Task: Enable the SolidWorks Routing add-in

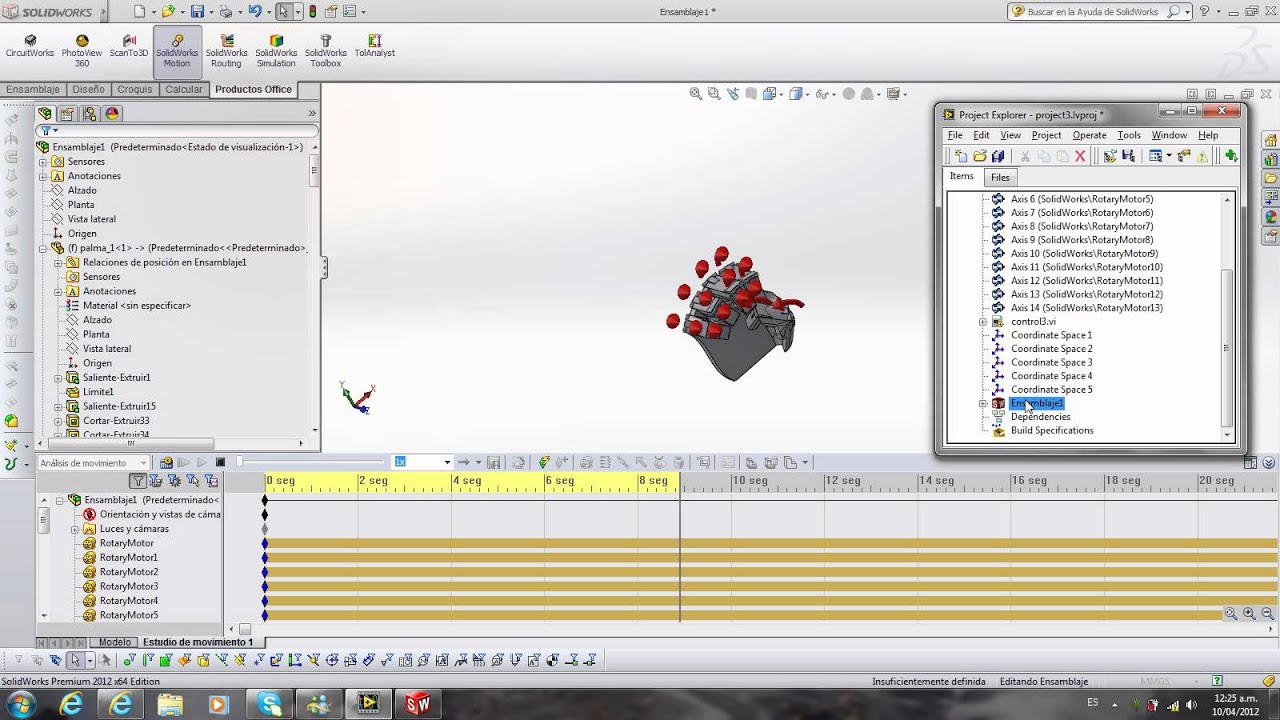Action: tap(226, 51)
